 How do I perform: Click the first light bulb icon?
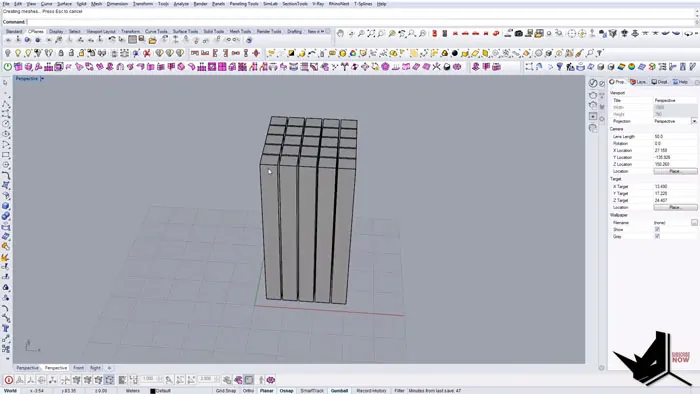click(x=8, y=53)
